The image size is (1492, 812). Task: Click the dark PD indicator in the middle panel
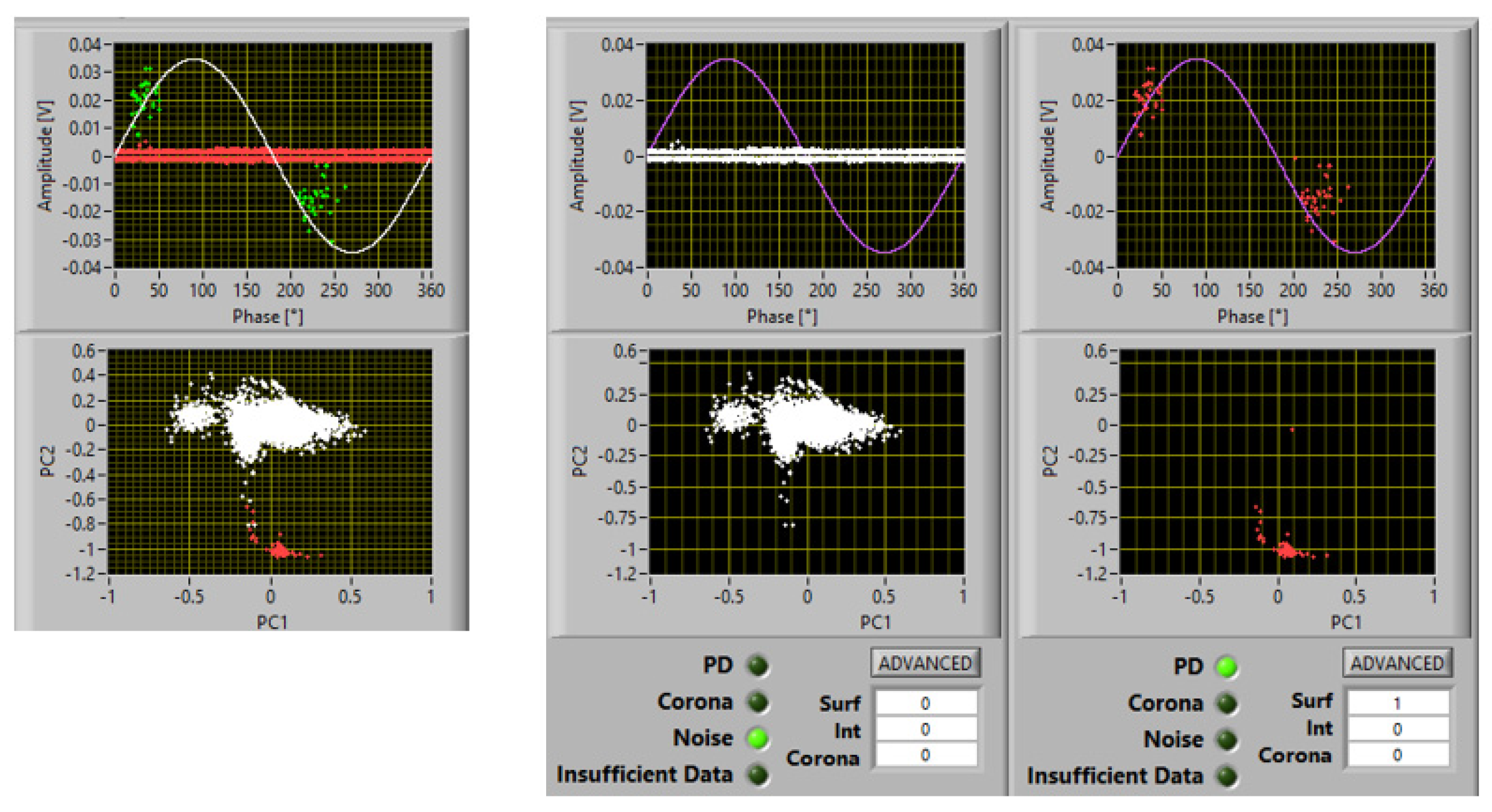point(758,666)
